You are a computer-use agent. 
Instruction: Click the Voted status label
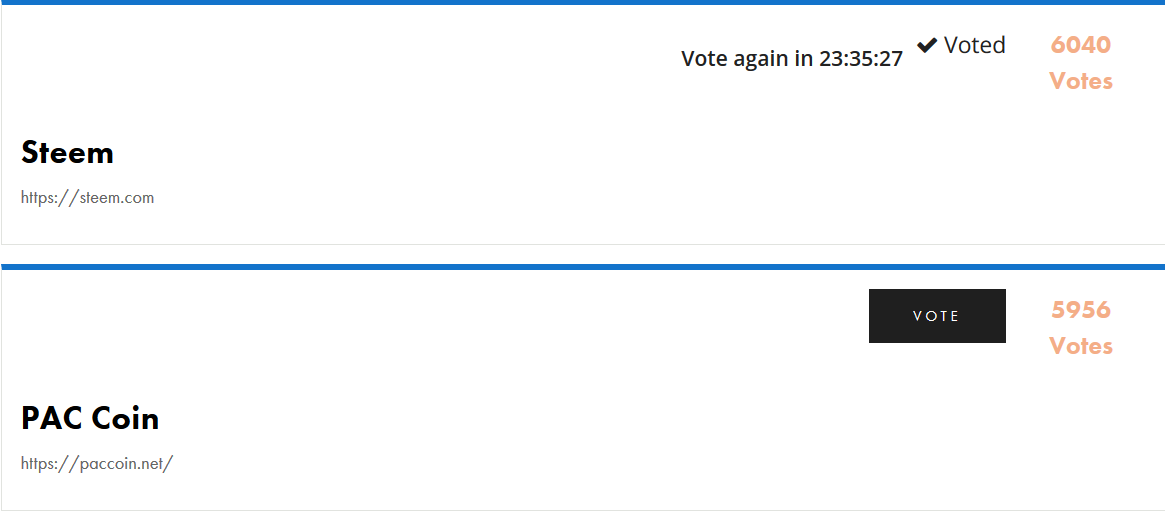(974, 45)
